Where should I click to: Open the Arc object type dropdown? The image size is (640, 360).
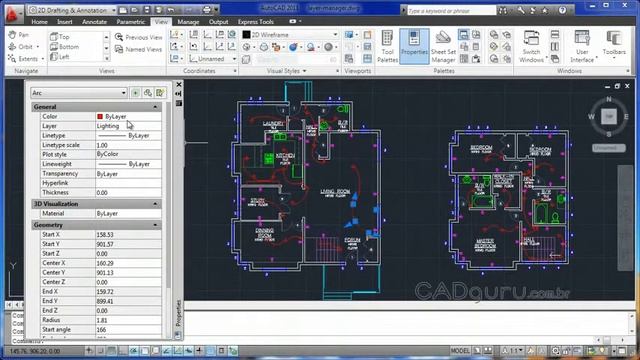coord(78,93)
